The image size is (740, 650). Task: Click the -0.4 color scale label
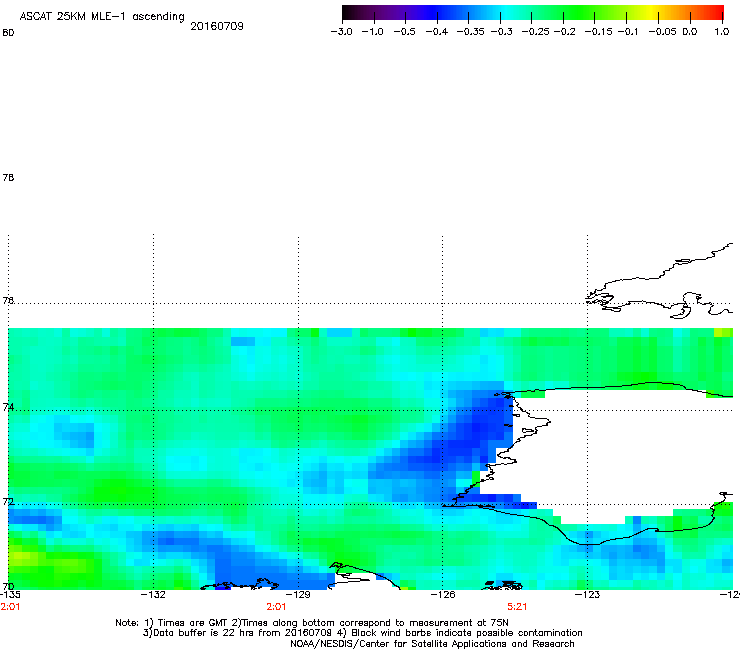coord(437,32)
